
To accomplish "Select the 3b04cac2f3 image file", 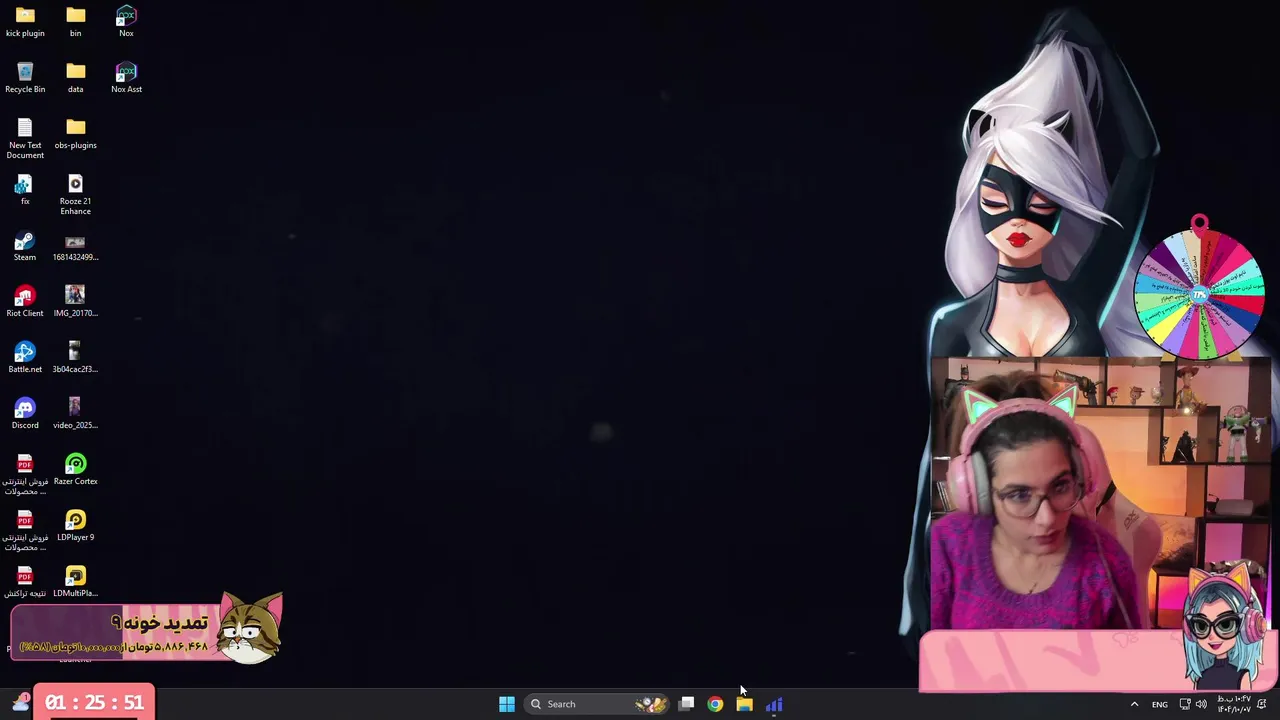I will coord(75,358).
